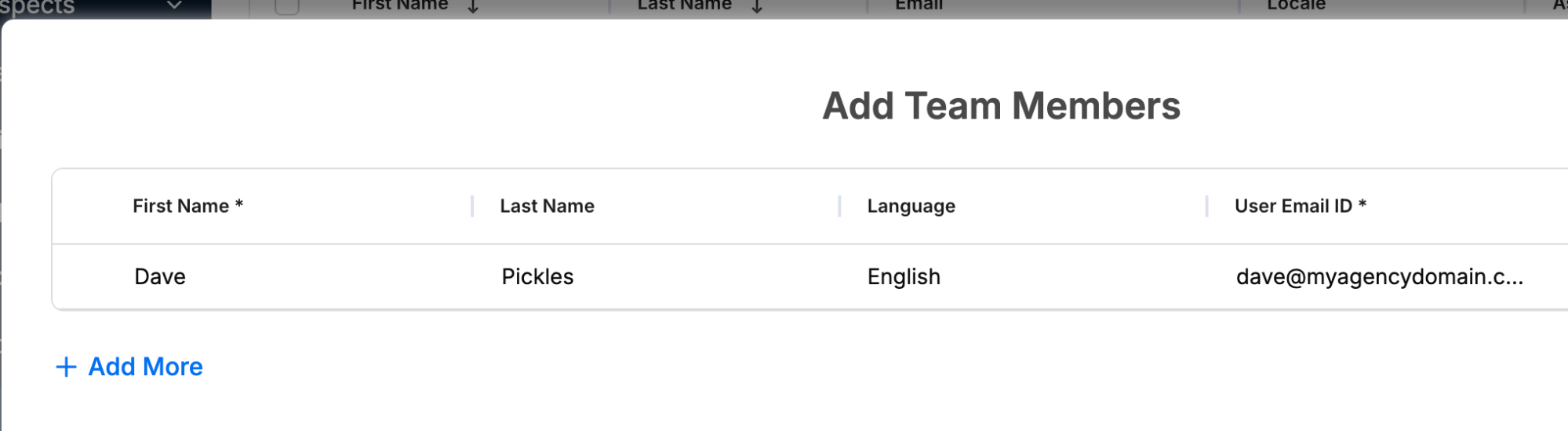Click sort arrow beside background Last Name
This screenshot has width=1568, height=431.
click(x=757, y=7)
